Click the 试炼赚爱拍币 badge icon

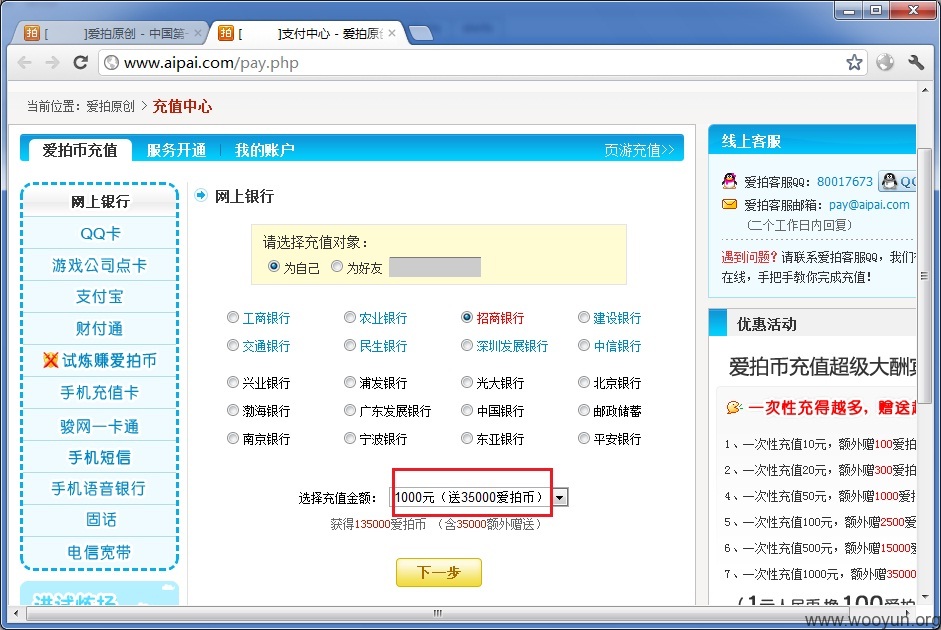click(50, 360)
